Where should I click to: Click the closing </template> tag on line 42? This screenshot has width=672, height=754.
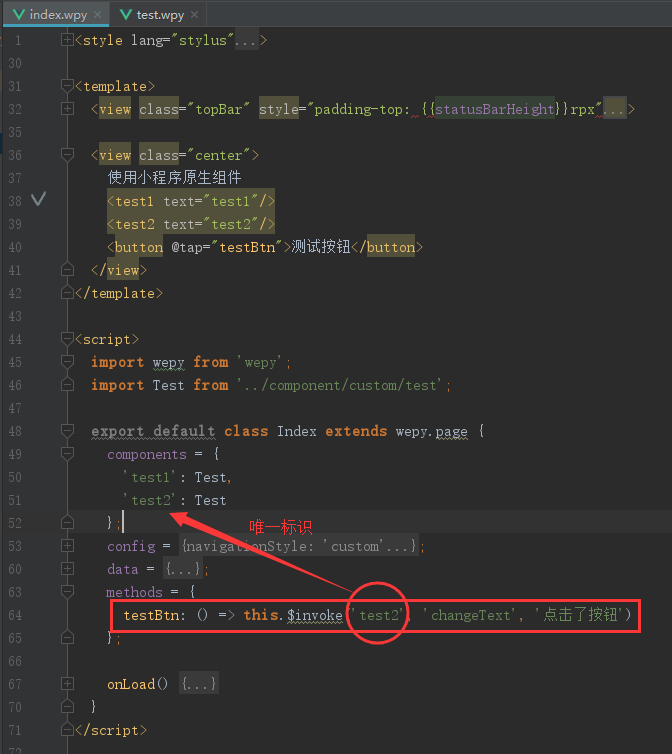tap(119, 293)
